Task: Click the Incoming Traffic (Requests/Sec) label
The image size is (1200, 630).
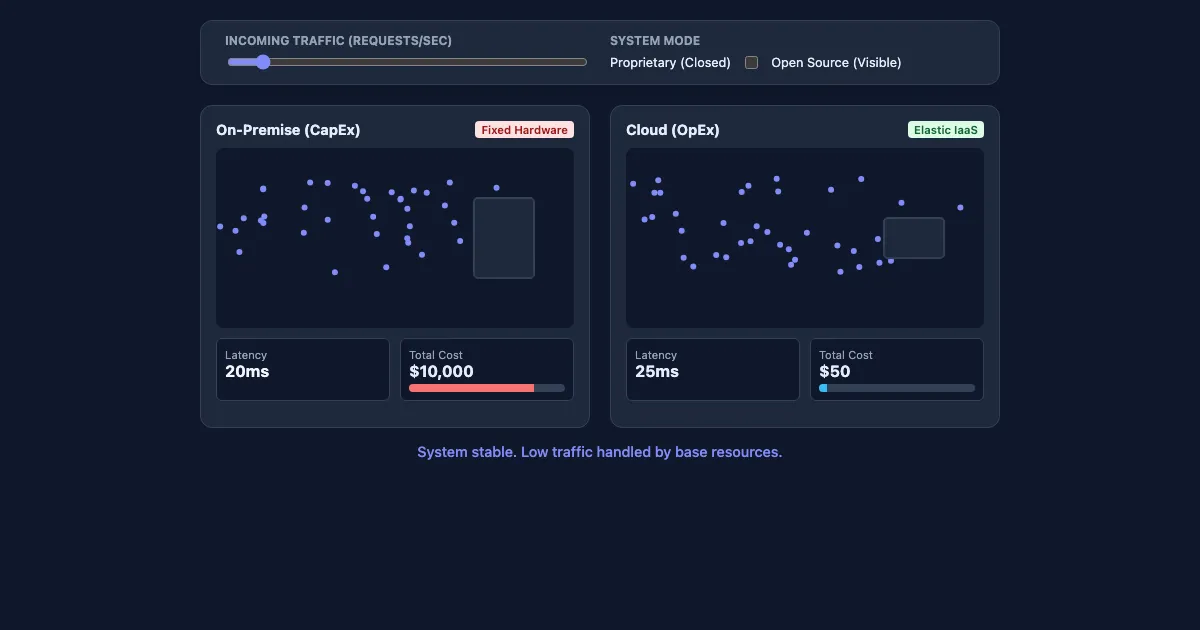Action: [338, 41]
